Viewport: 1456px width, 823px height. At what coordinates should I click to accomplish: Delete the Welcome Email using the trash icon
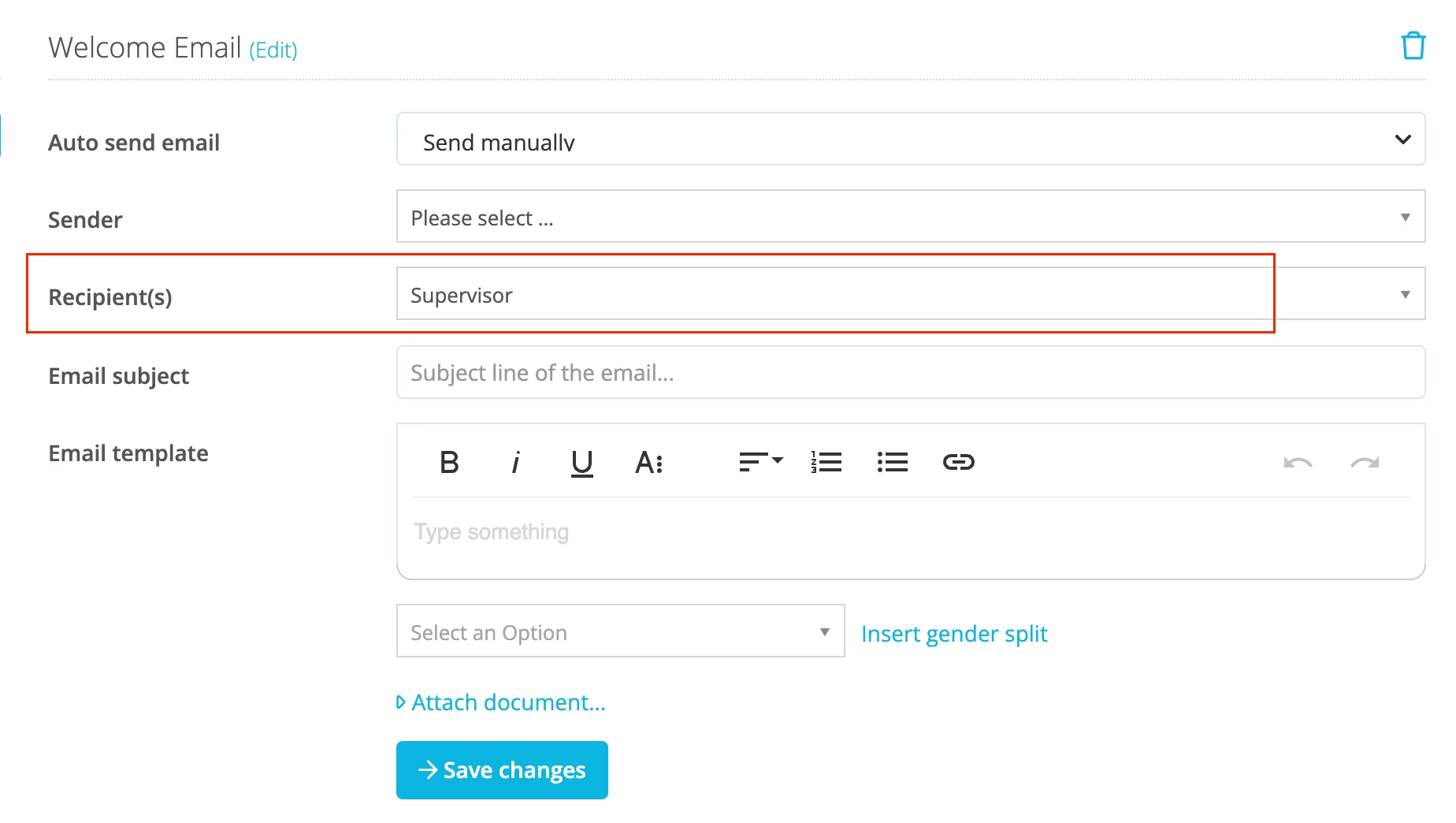click(1413, 46)
